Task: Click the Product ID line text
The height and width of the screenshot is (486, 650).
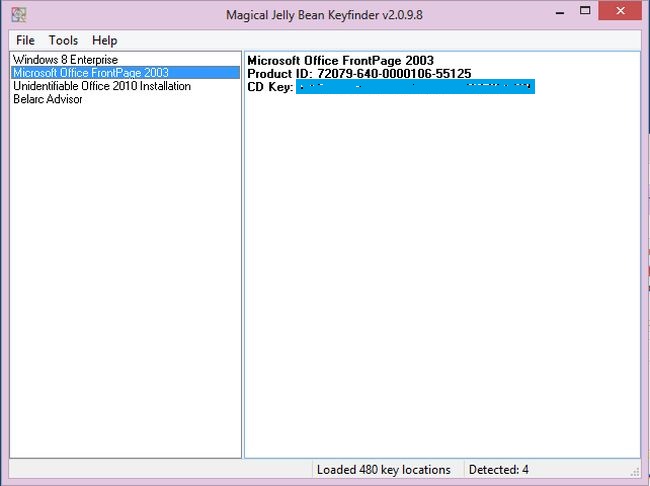Action: 359,73
